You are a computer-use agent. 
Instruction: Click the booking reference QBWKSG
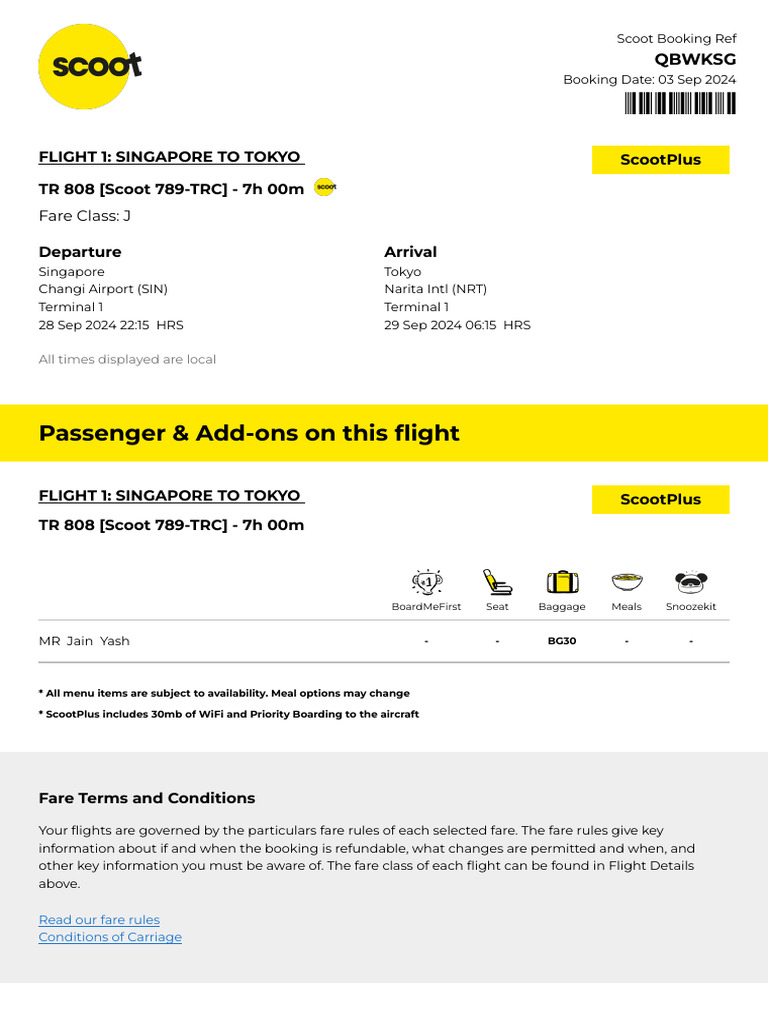[x=695, y=59]
